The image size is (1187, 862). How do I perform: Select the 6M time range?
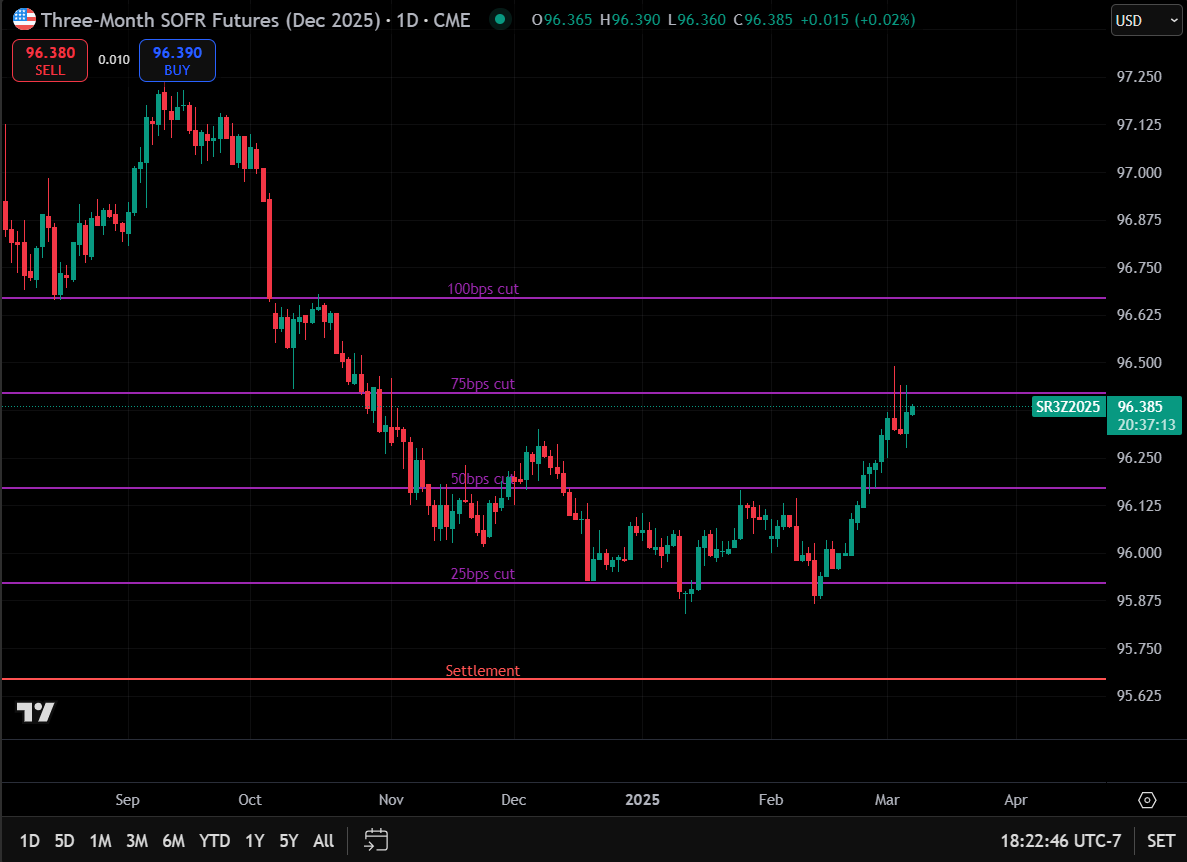point(173,841)
